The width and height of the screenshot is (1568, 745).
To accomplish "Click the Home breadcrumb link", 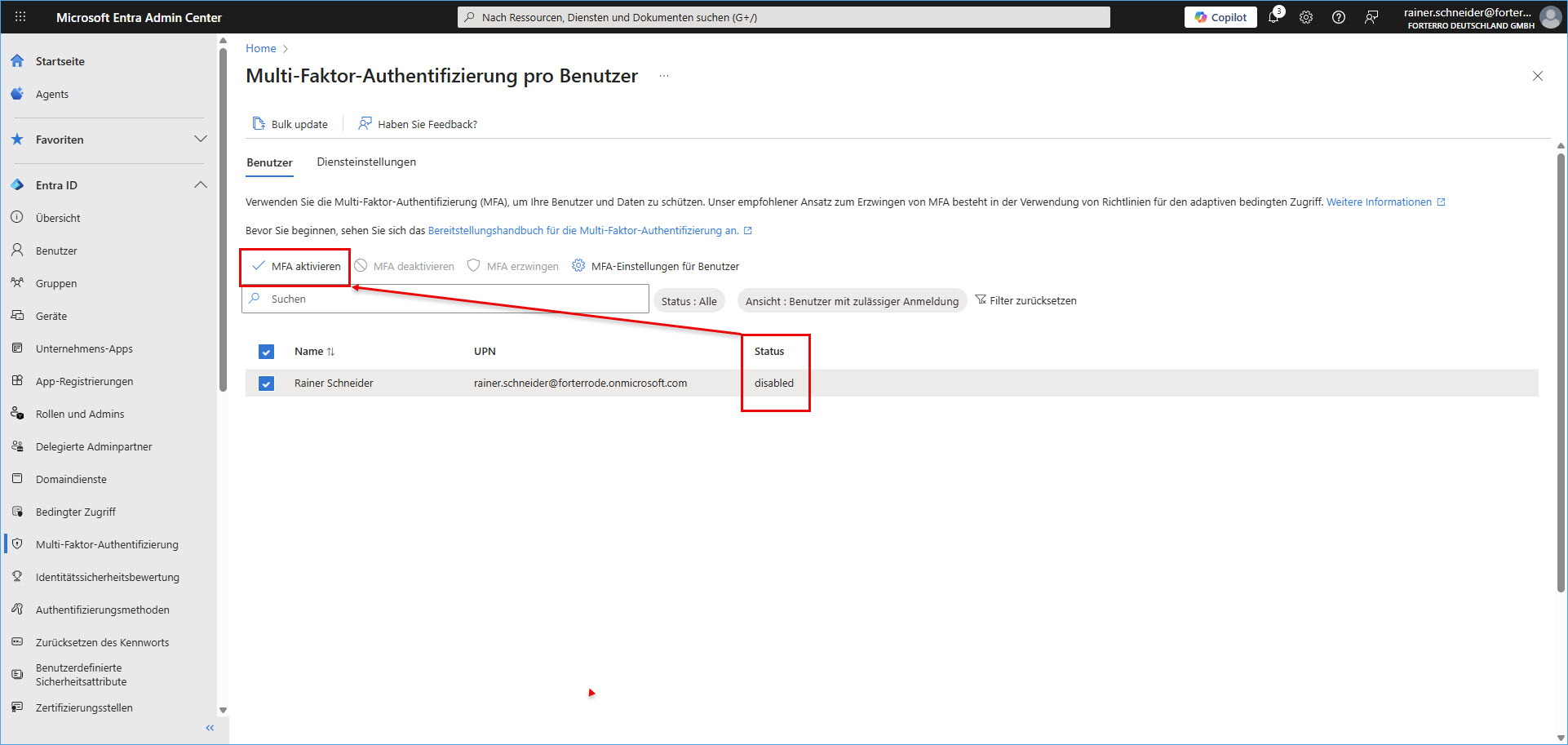I will 261,49.
